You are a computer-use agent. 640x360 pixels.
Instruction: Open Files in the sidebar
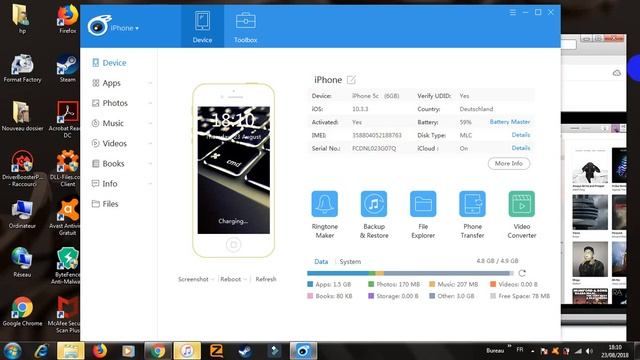coord(105,204)
